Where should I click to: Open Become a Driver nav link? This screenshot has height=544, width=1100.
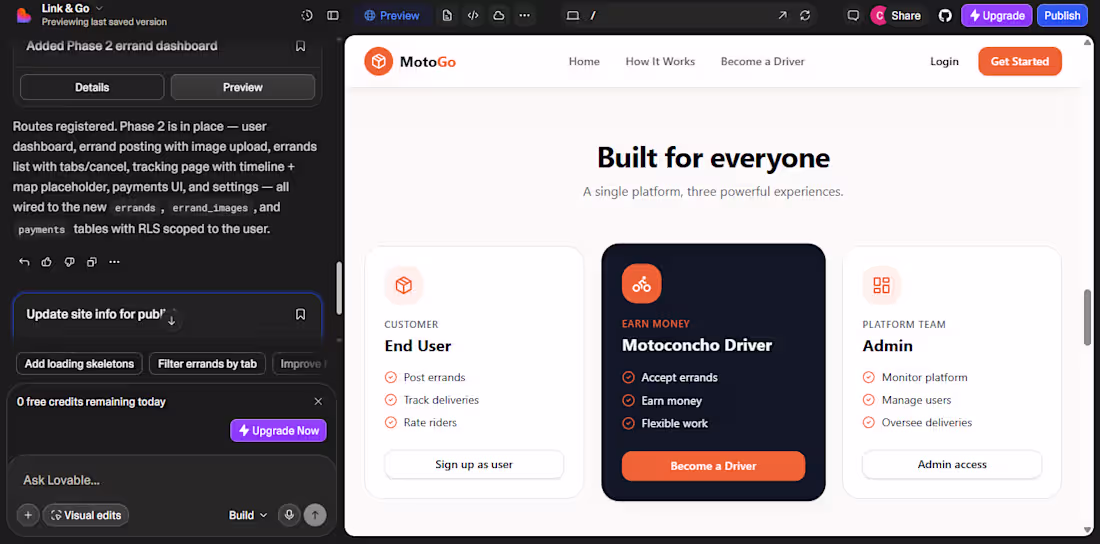[763, 61]
